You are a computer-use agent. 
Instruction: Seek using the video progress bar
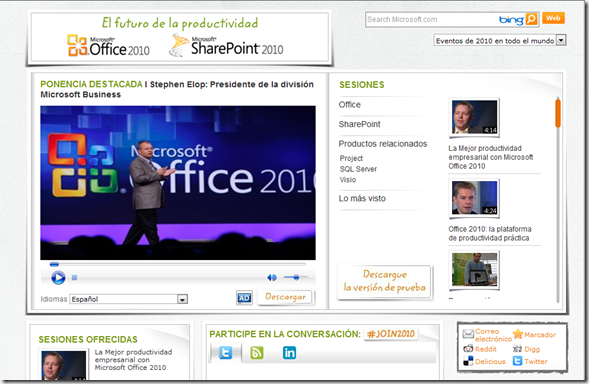pos(178,264)
